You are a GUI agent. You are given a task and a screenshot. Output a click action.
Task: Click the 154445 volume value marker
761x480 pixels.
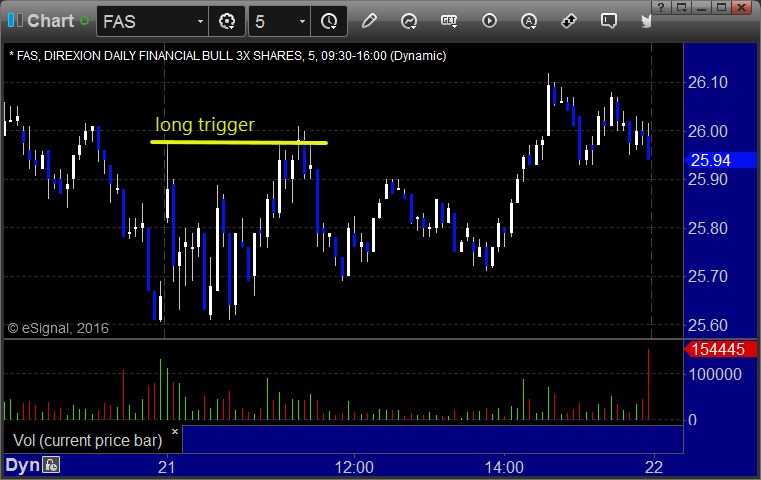[x=720, y=349]
